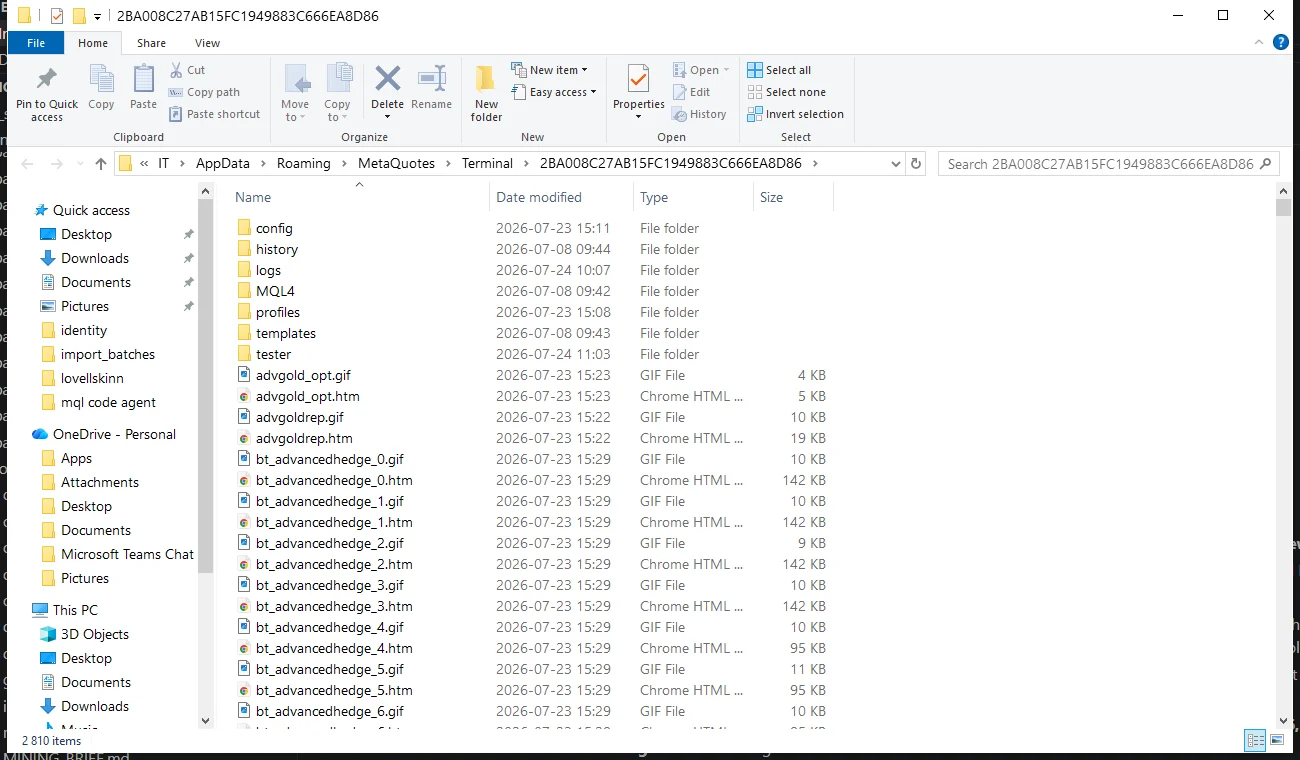Select the tester folder
This screenshot has width=1300, height=760.
(x=273, y=354)
